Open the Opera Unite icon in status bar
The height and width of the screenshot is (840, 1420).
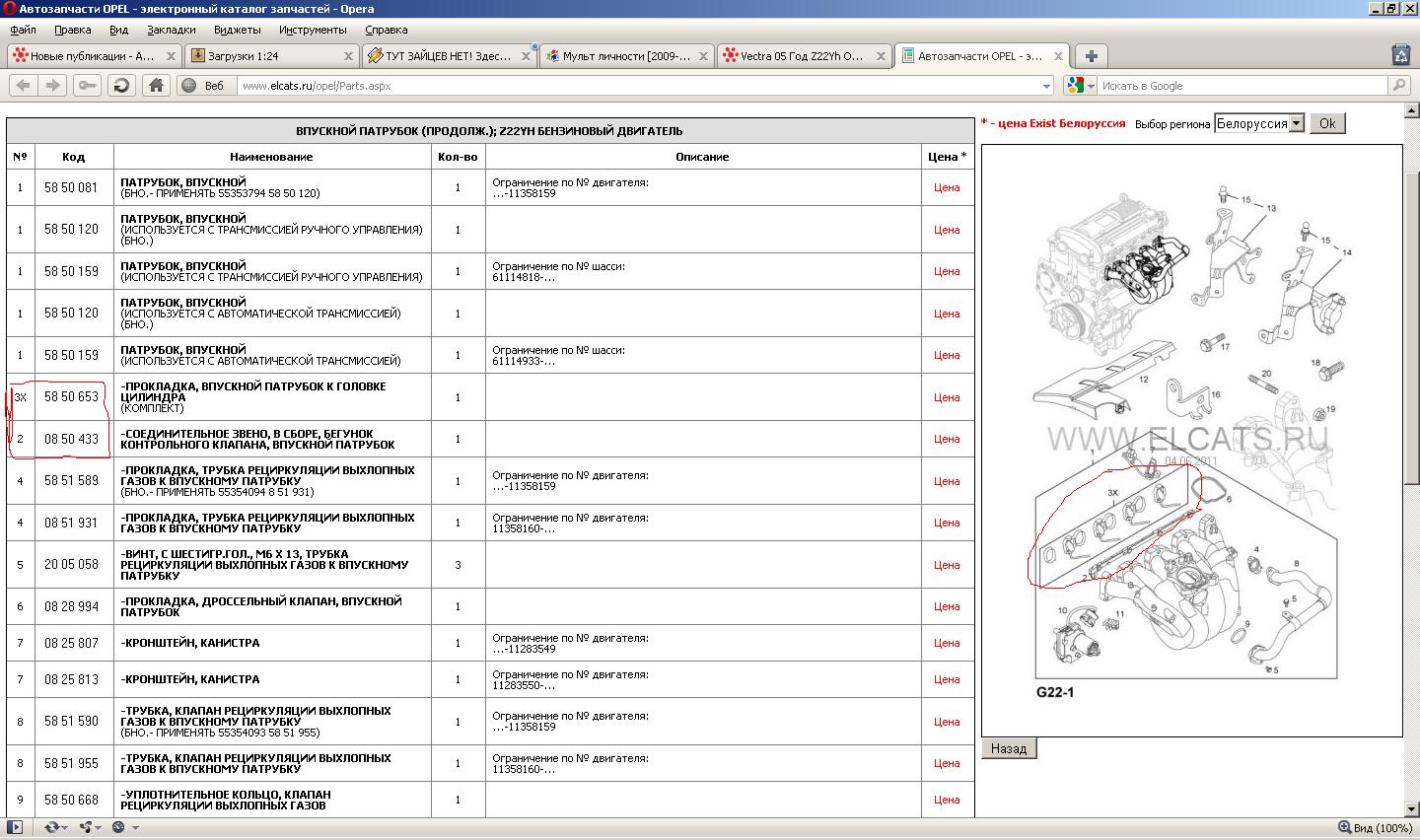coord(86,827)
